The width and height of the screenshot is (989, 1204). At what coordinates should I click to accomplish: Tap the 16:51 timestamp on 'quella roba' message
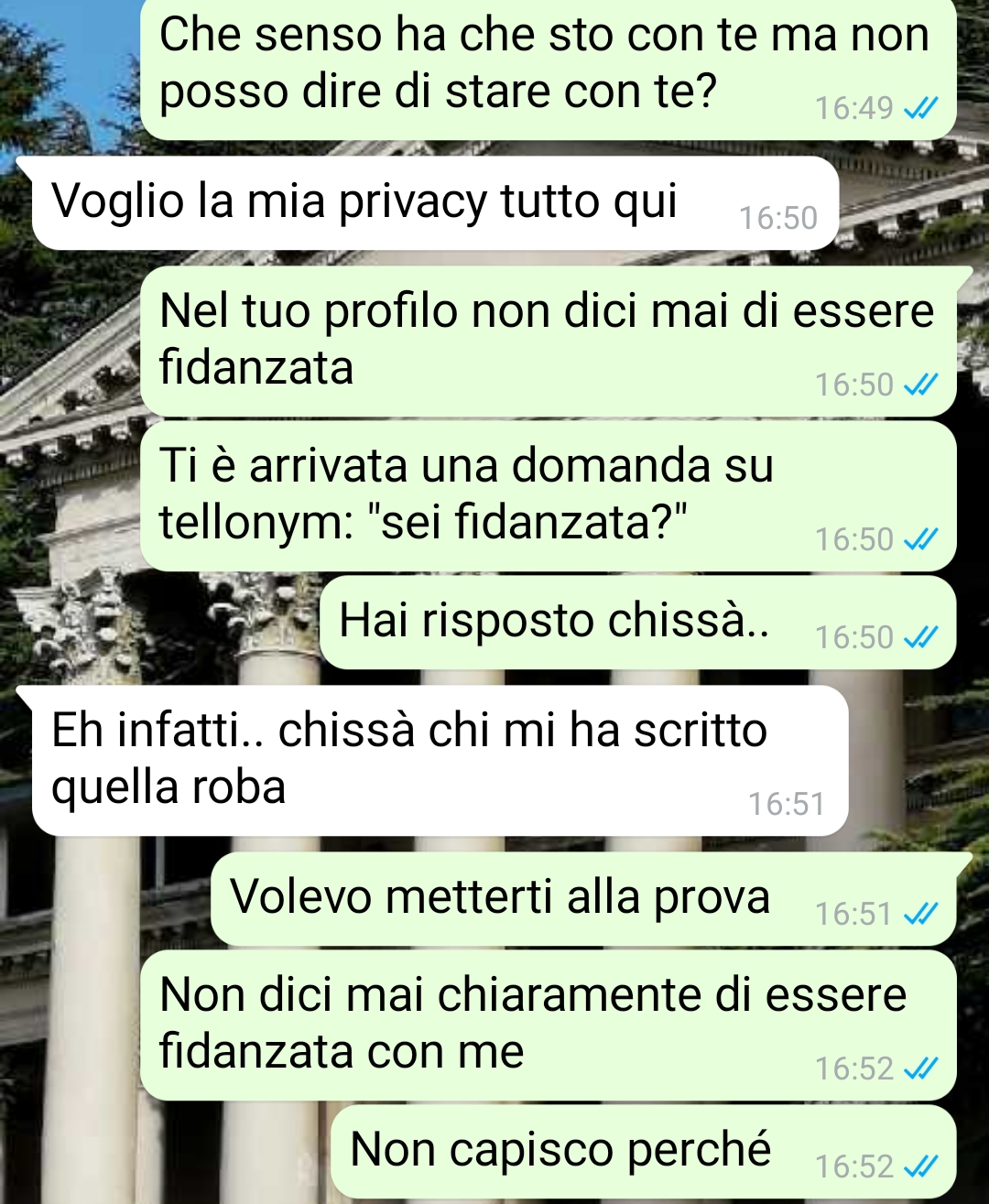(787, 804)
